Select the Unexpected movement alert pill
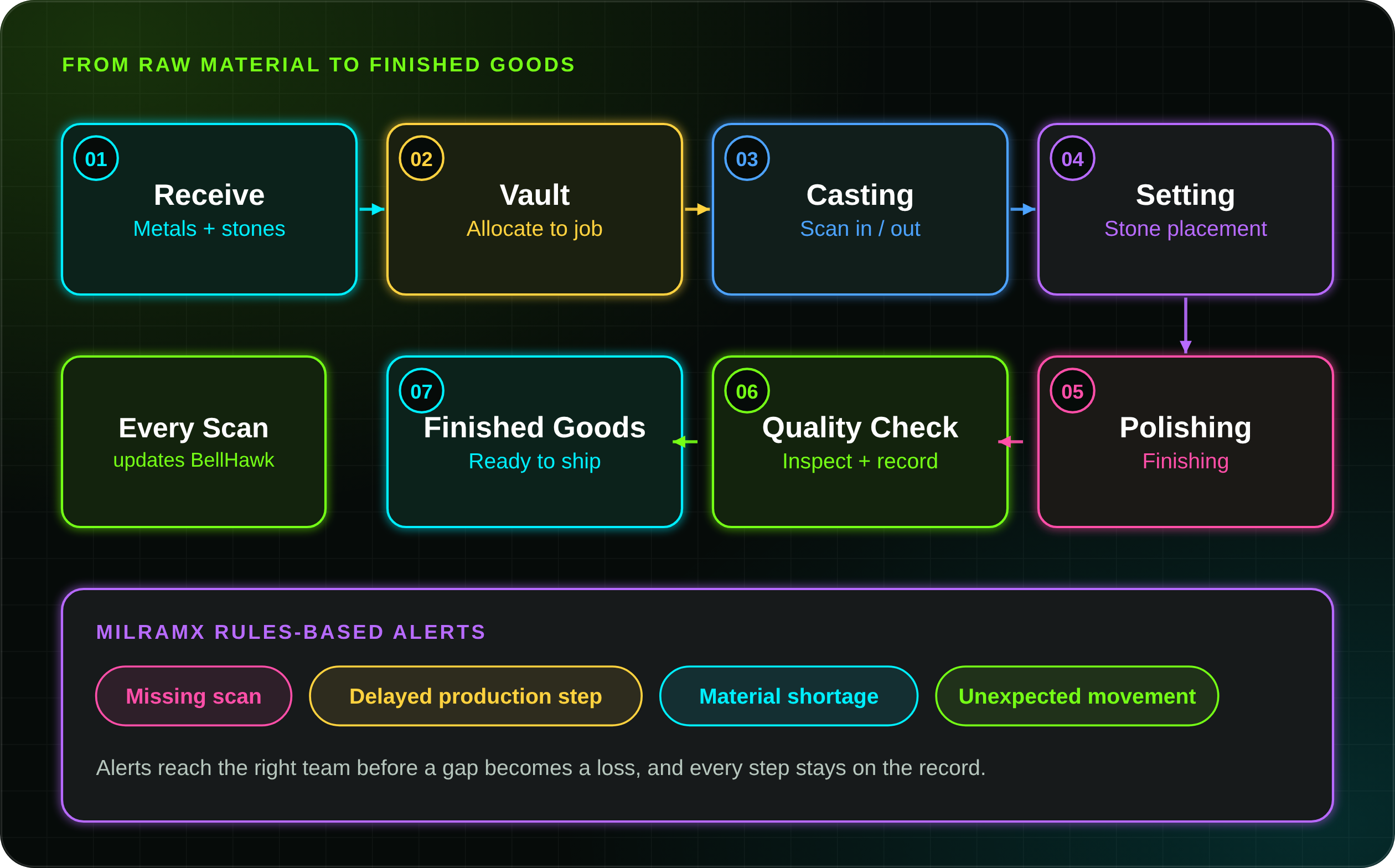 tap(1077, 696)
